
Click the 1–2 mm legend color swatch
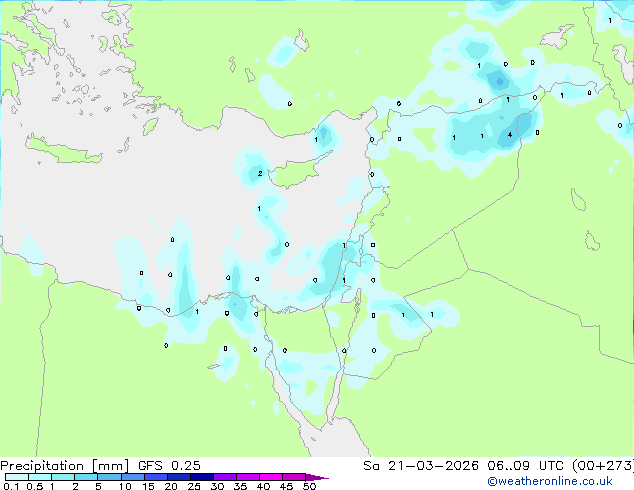63,477
